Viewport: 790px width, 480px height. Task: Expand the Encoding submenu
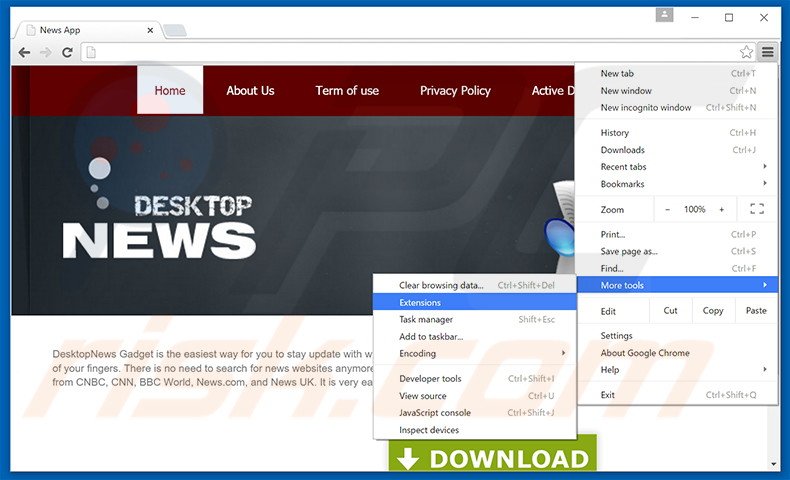pos(475,354)
